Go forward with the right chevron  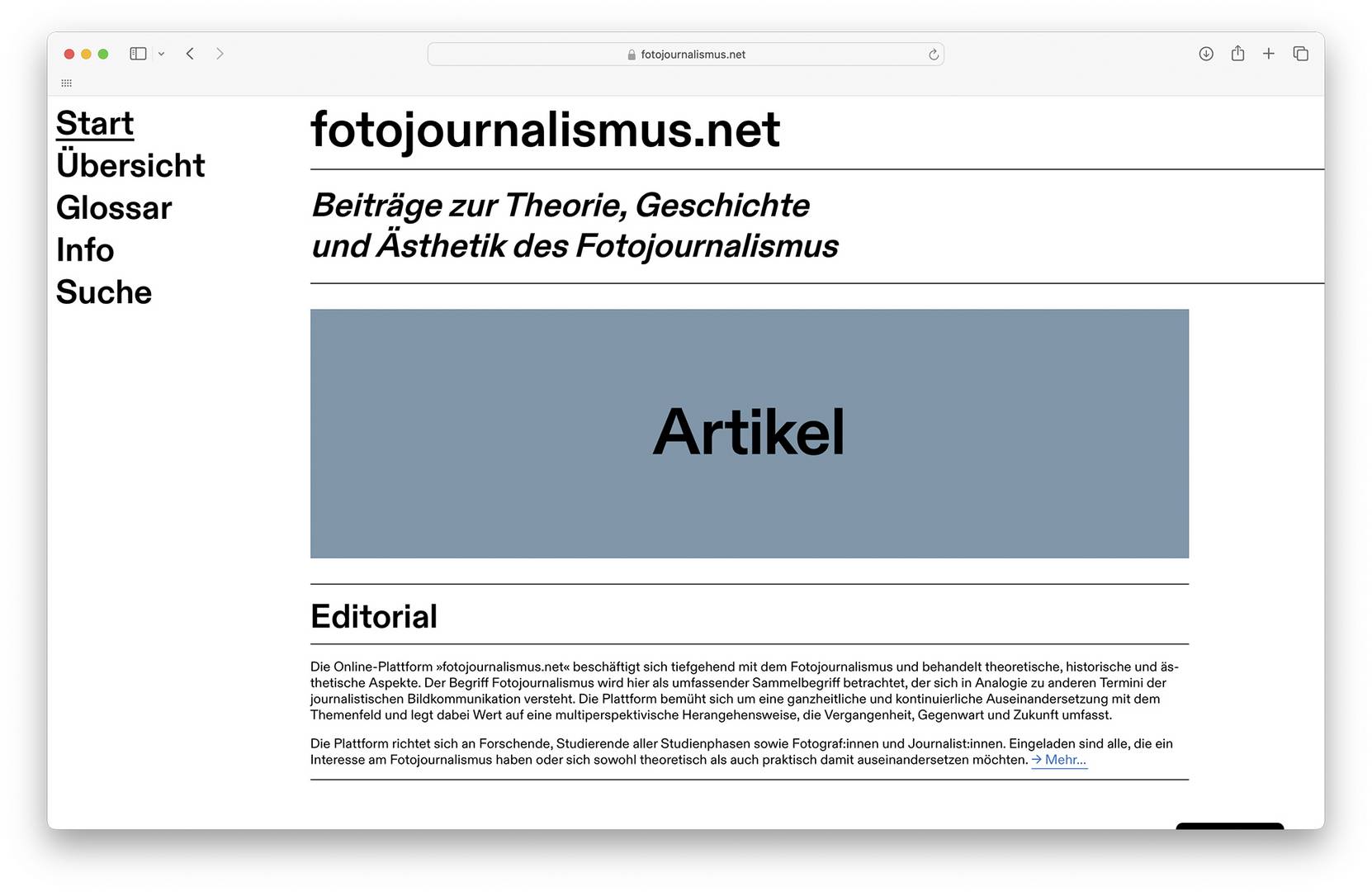click(x=220, y=54)
